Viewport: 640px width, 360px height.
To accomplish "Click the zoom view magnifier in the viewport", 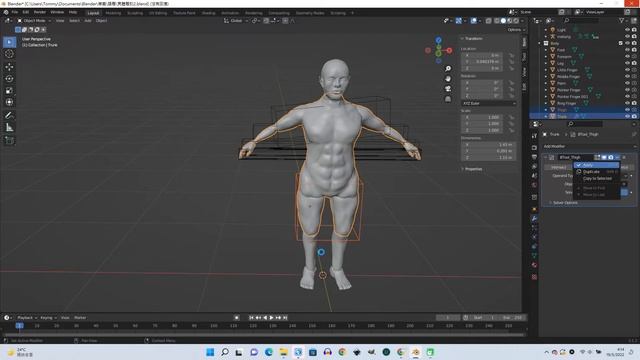I will tap(448, 69).
